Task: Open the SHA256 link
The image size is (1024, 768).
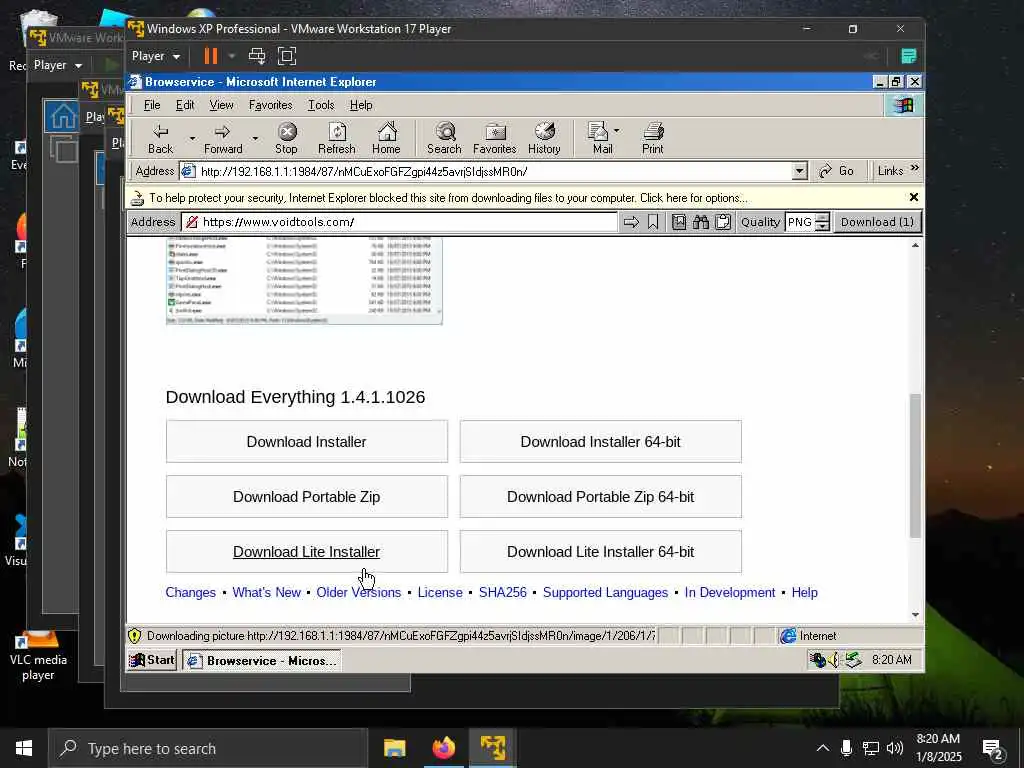Action: click(503, 592)
